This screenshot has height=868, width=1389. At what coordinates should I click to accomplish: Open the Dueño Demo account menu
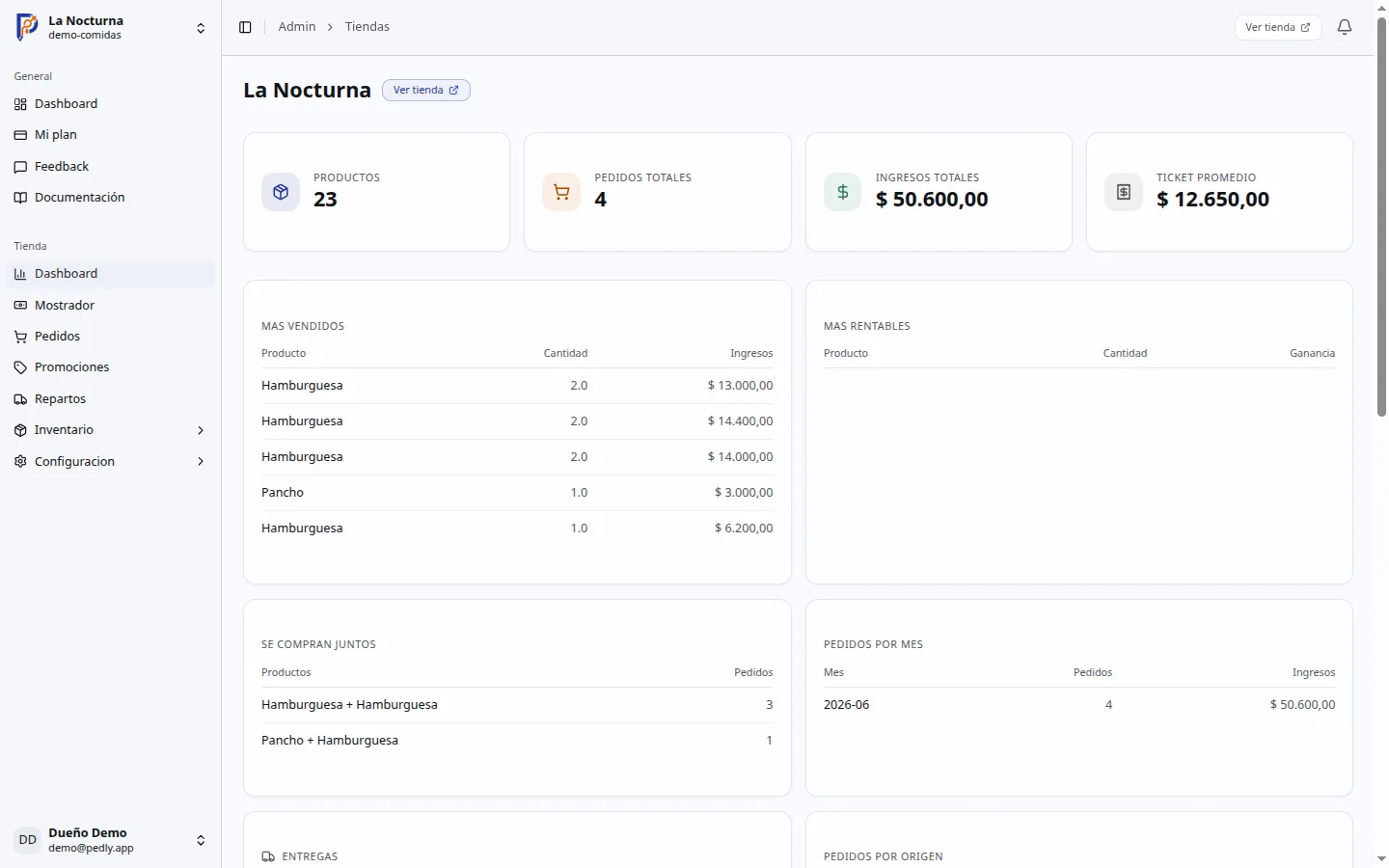point(111,840)
